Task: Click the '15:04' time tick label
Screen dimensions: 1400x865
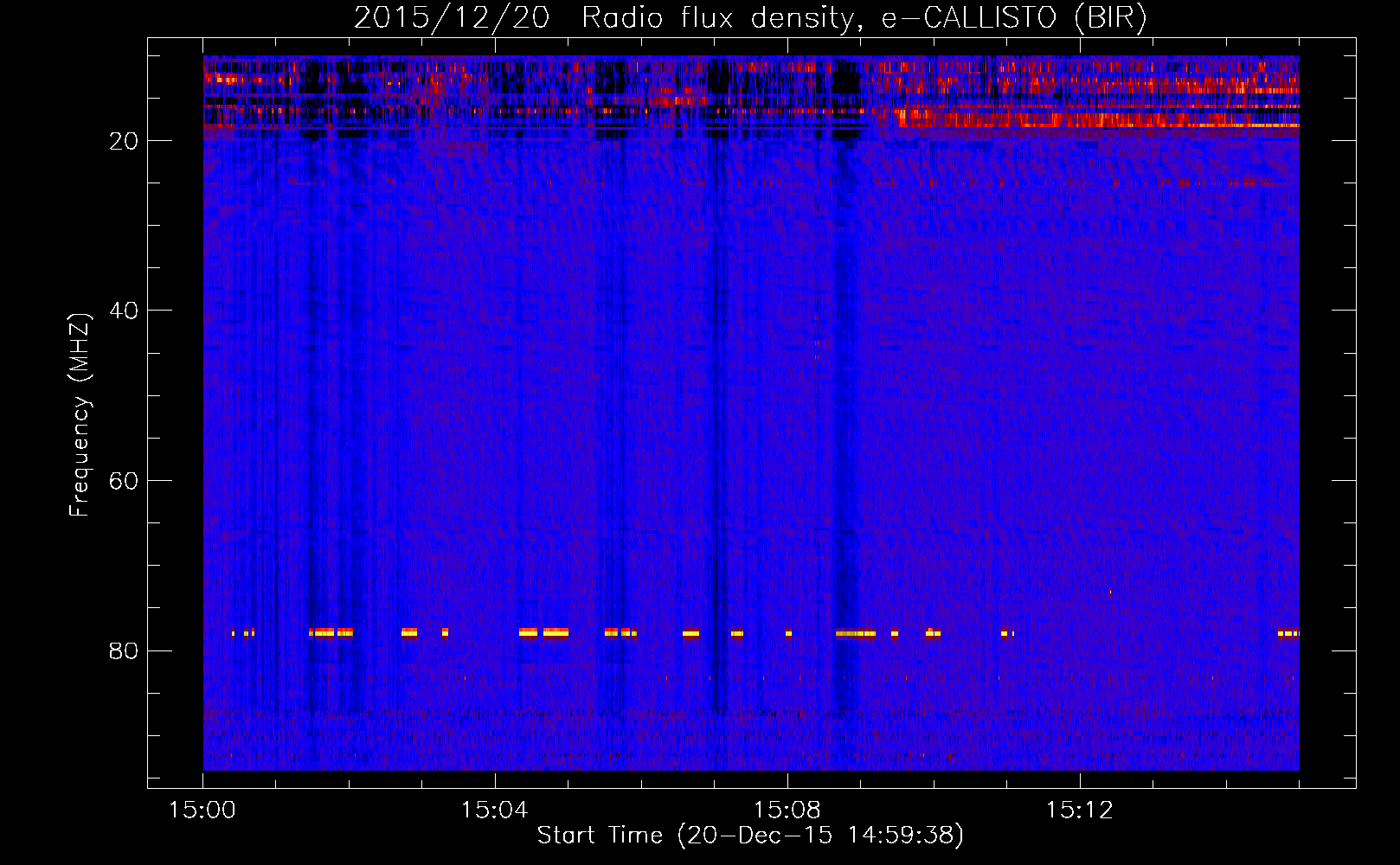Action: (495, 811)
